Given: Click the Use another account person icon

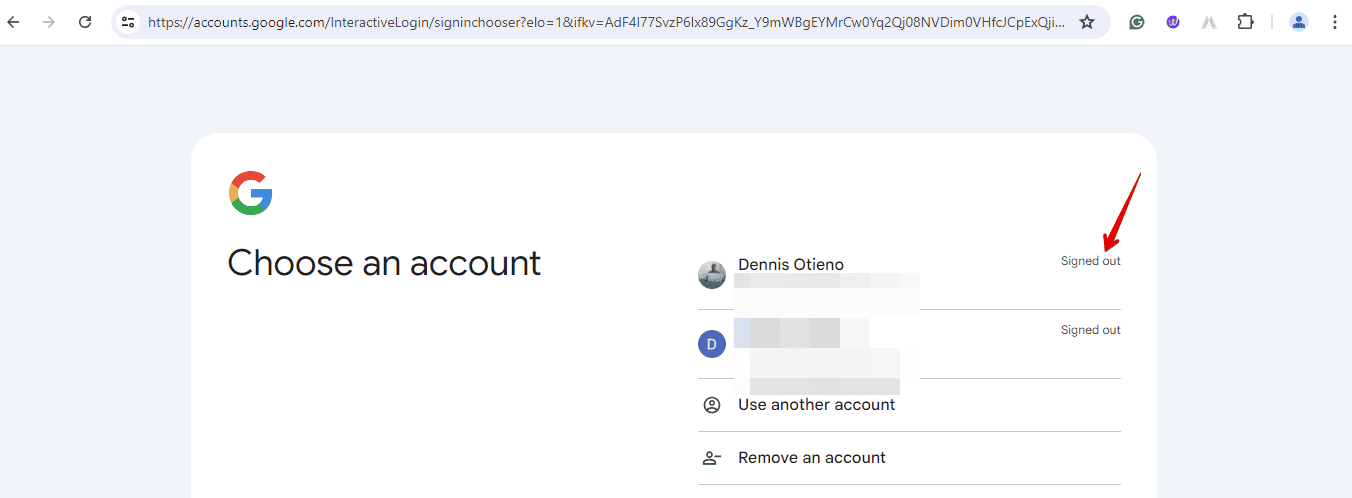Looking at the screenshot, I should click(x=712, y=405).
